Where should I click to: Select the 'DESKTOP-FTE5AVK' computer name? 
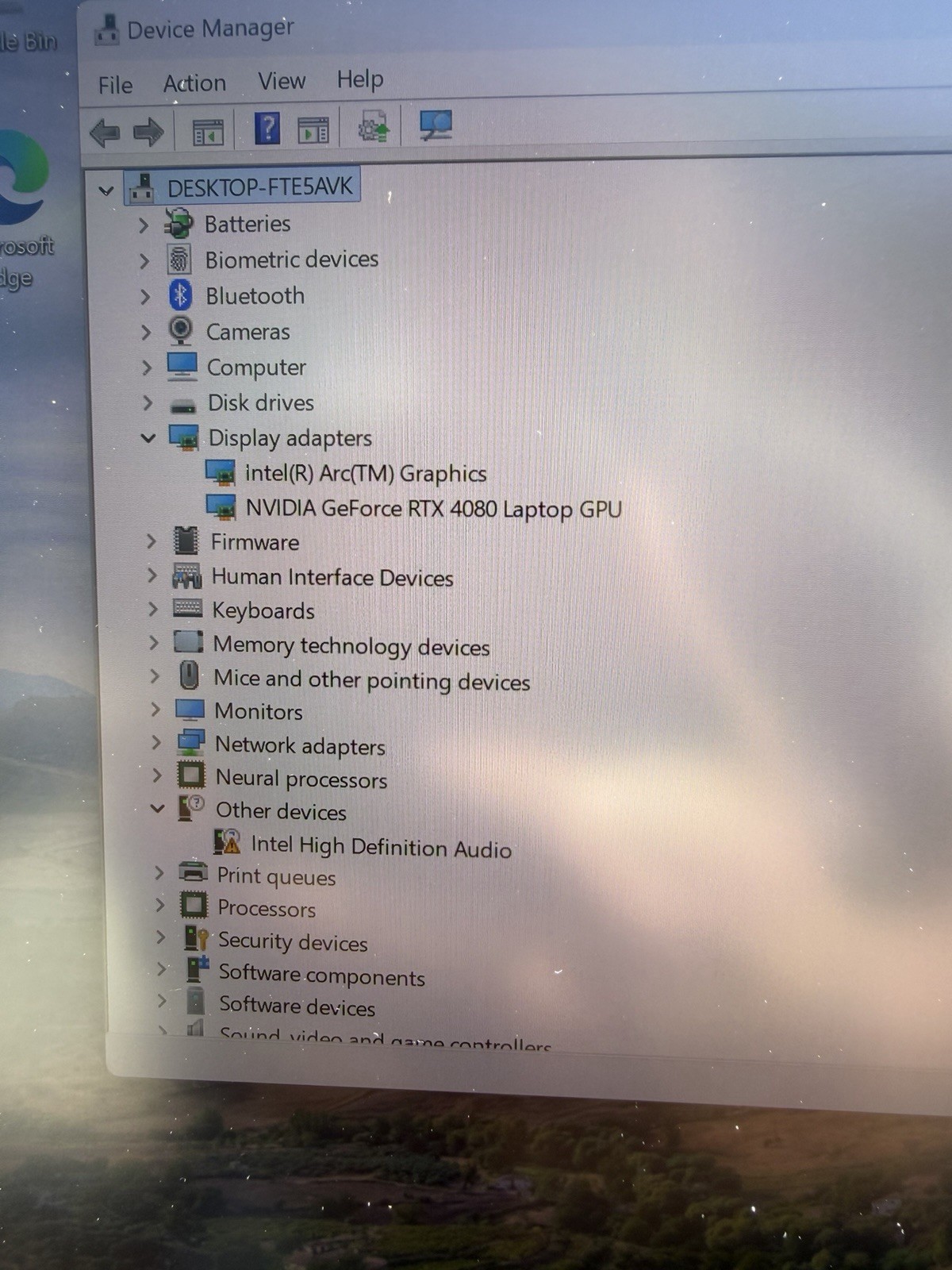(259, 187)
